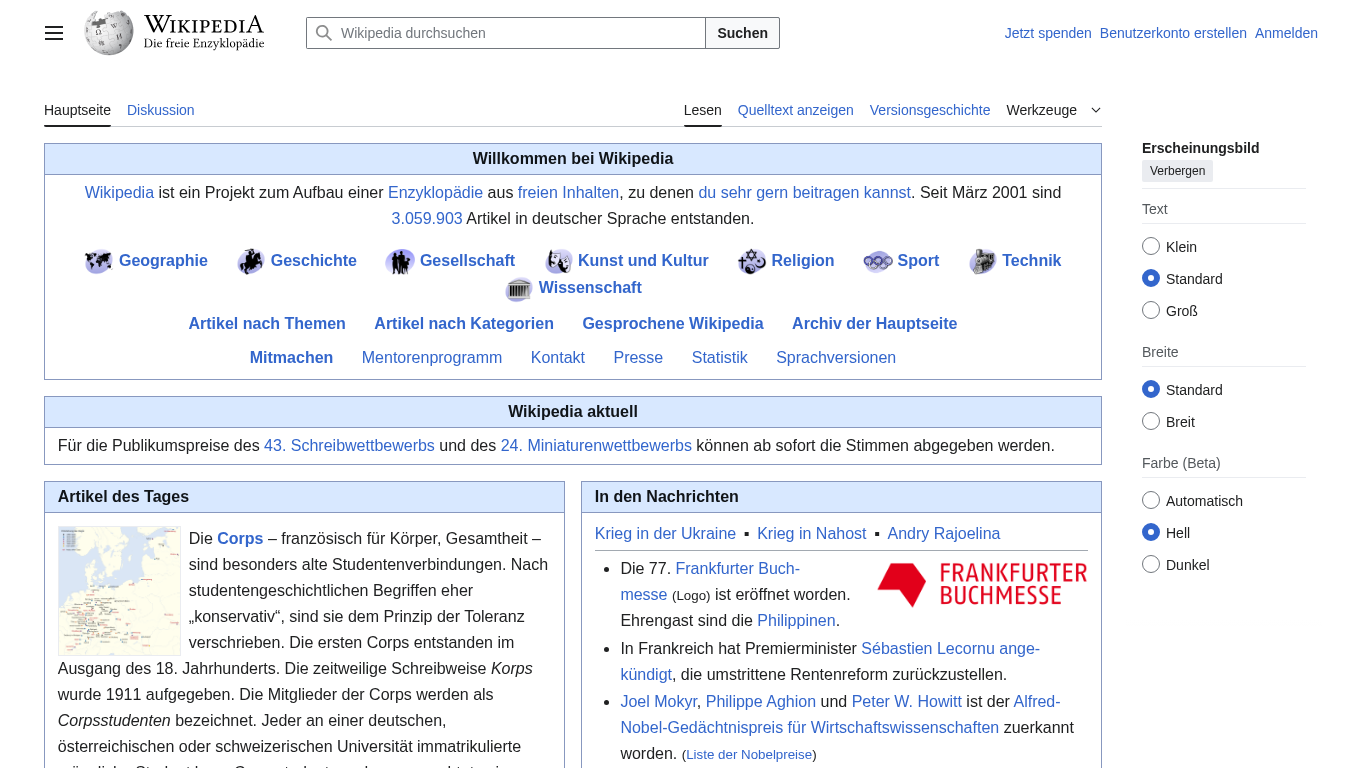Open the bold Corps article link

[x=240, y=538]
